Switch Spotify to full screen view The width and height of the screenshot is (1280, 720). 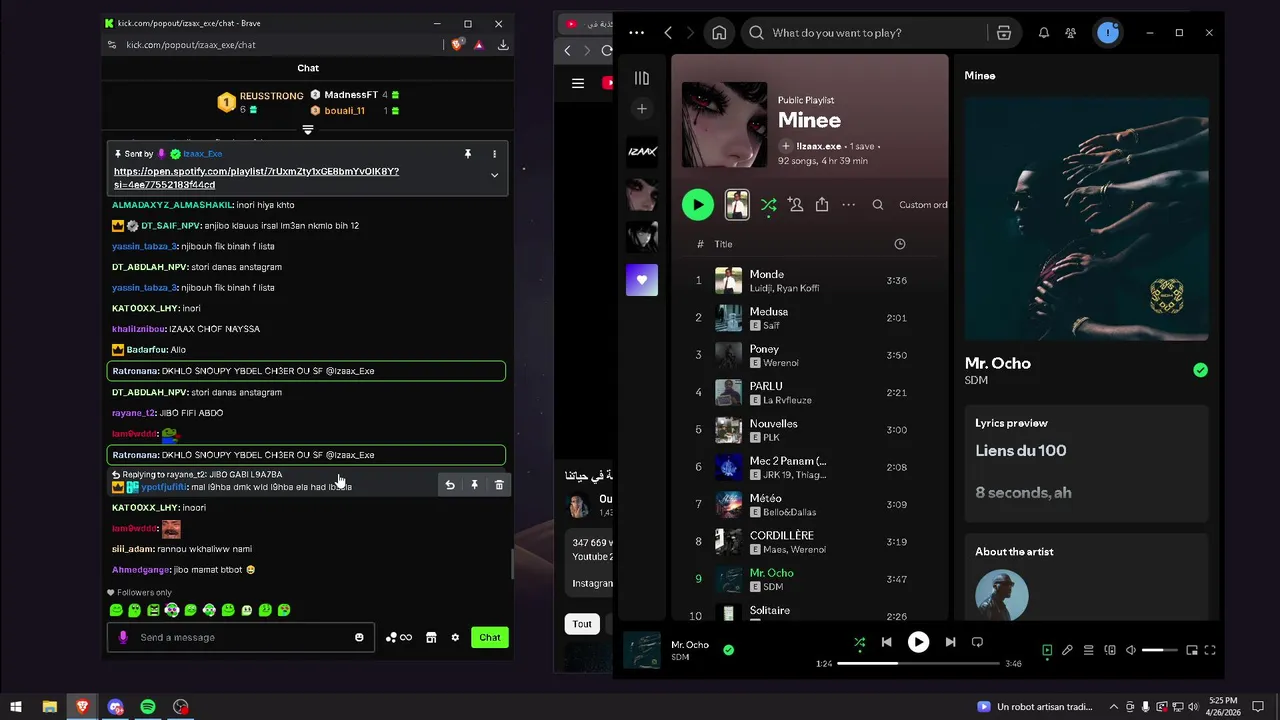(x=1210, y=650)
